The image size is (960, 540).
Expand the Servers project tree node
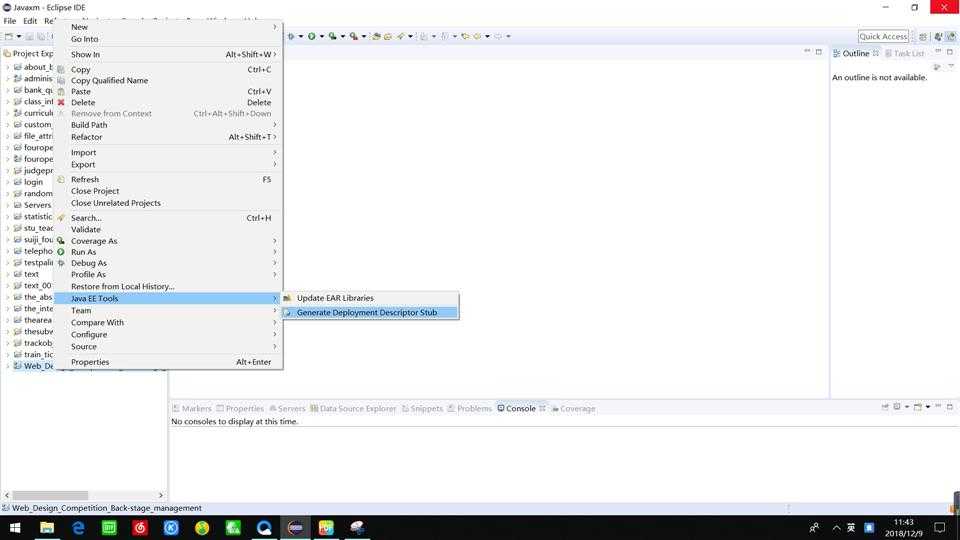[x=7, y=205]
